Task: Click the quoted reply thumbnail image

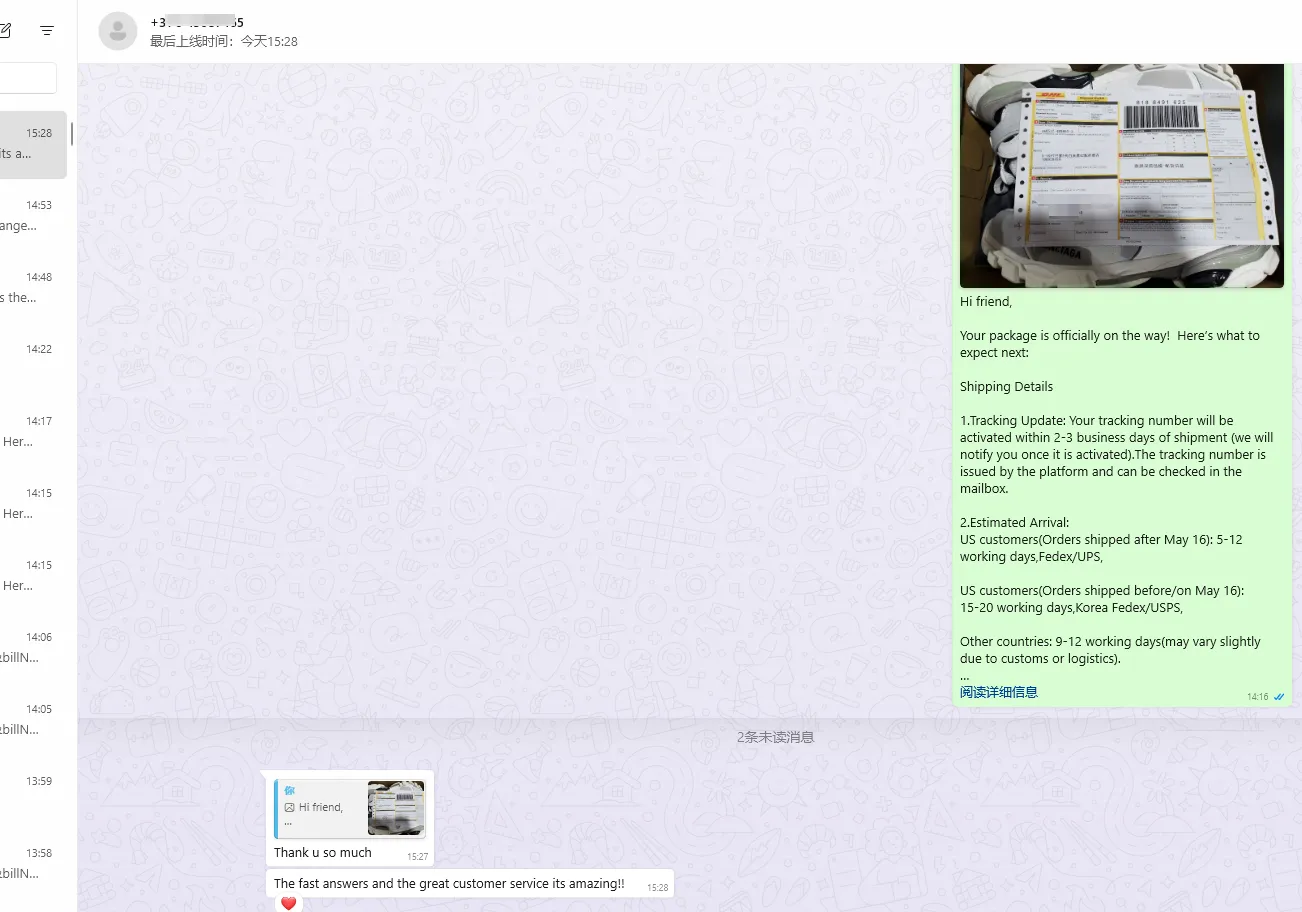Action: [x=396, y=808]
